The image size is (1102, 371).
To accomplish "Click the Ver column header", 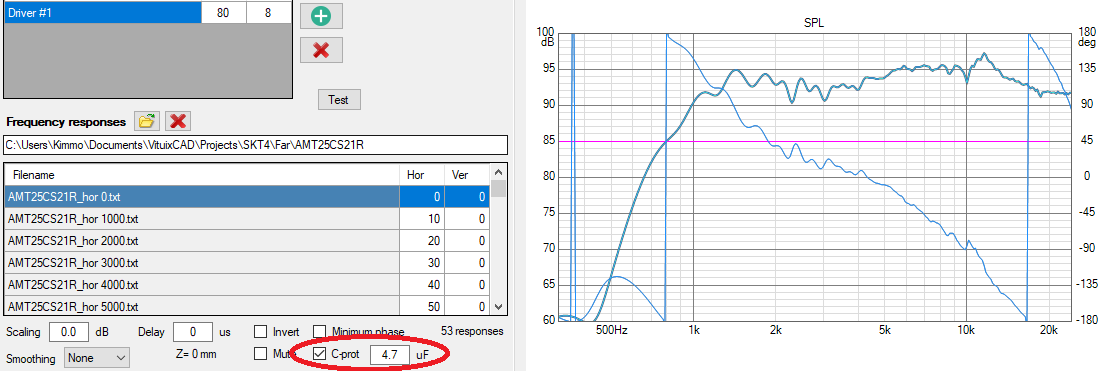I will (467, 175).
